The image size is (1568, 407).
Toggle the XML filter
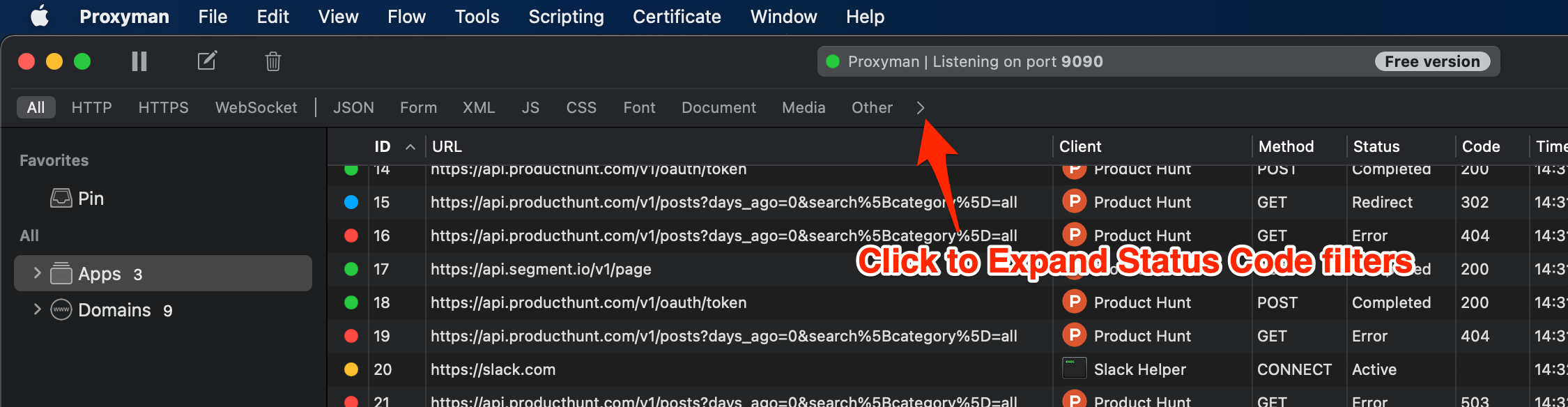click(x=479, y=107)
